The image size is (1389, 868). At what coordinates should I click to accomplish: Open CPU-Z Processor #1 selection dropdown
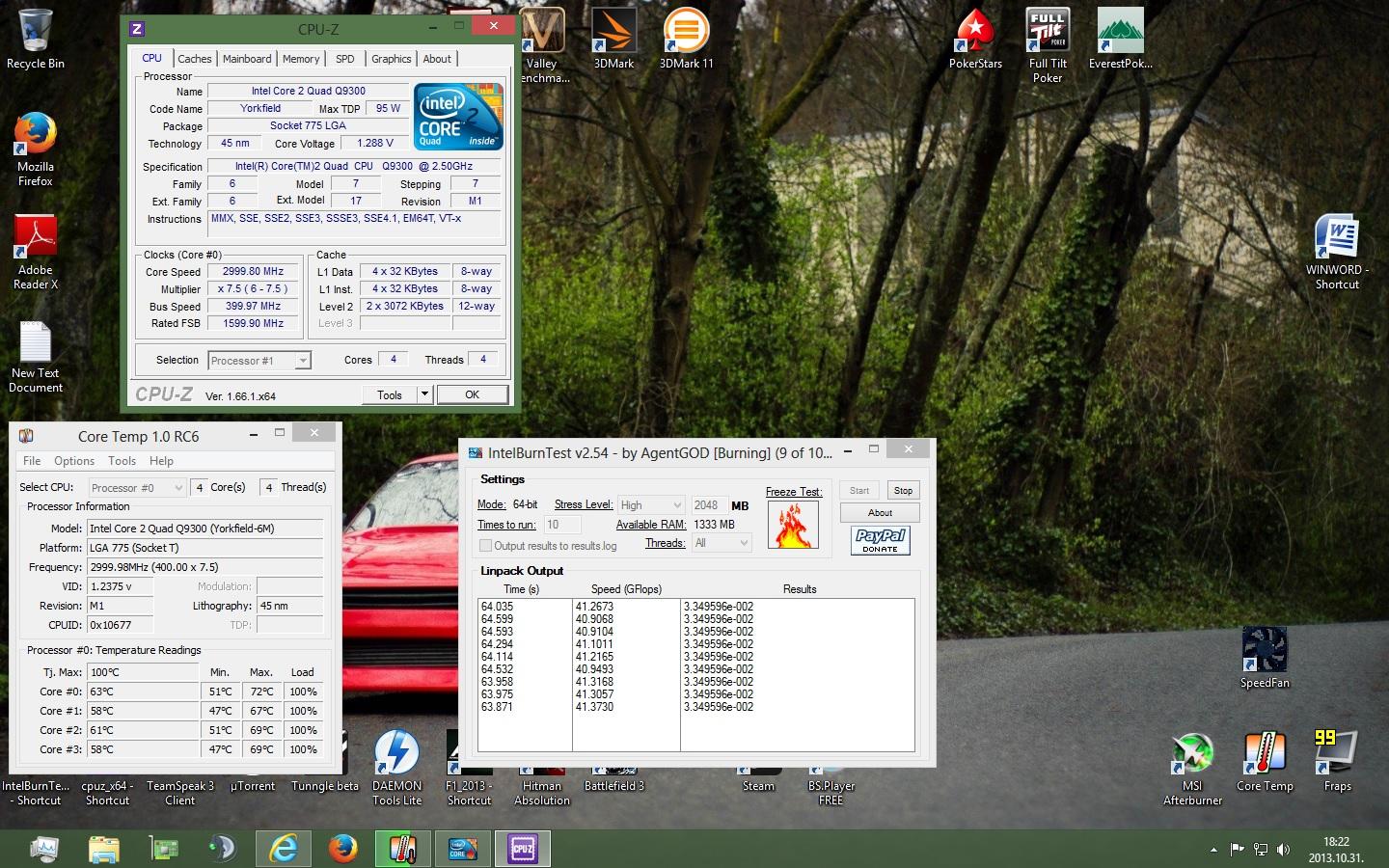coord(259,361)
